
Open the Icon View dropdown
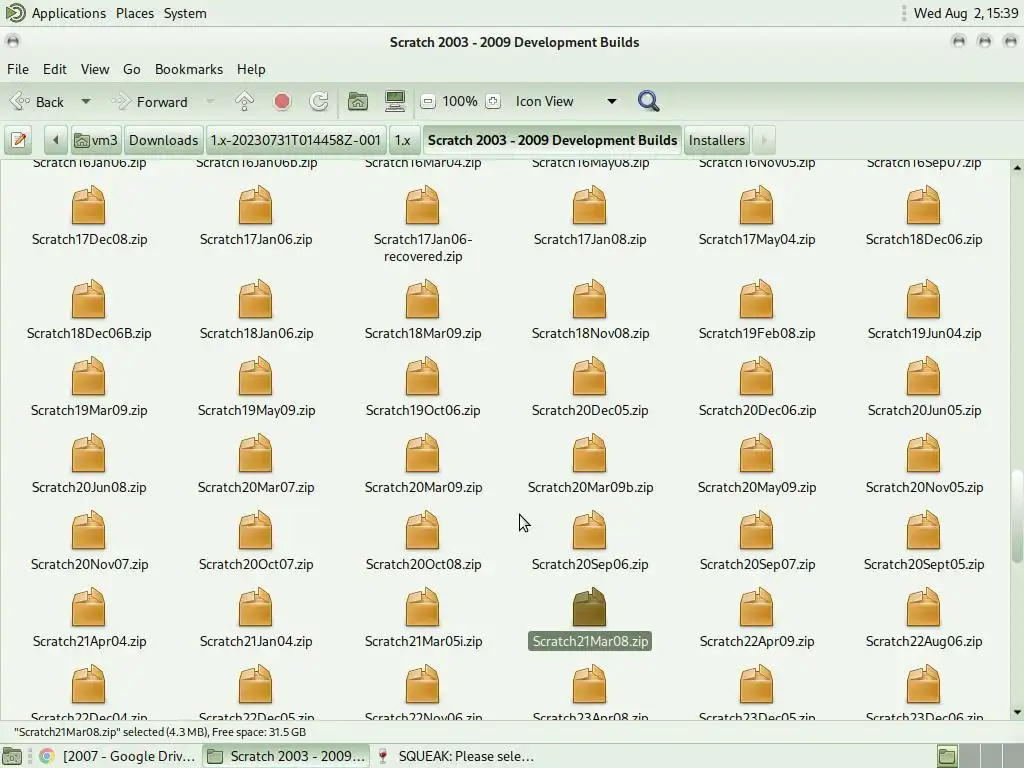point(566,101)
